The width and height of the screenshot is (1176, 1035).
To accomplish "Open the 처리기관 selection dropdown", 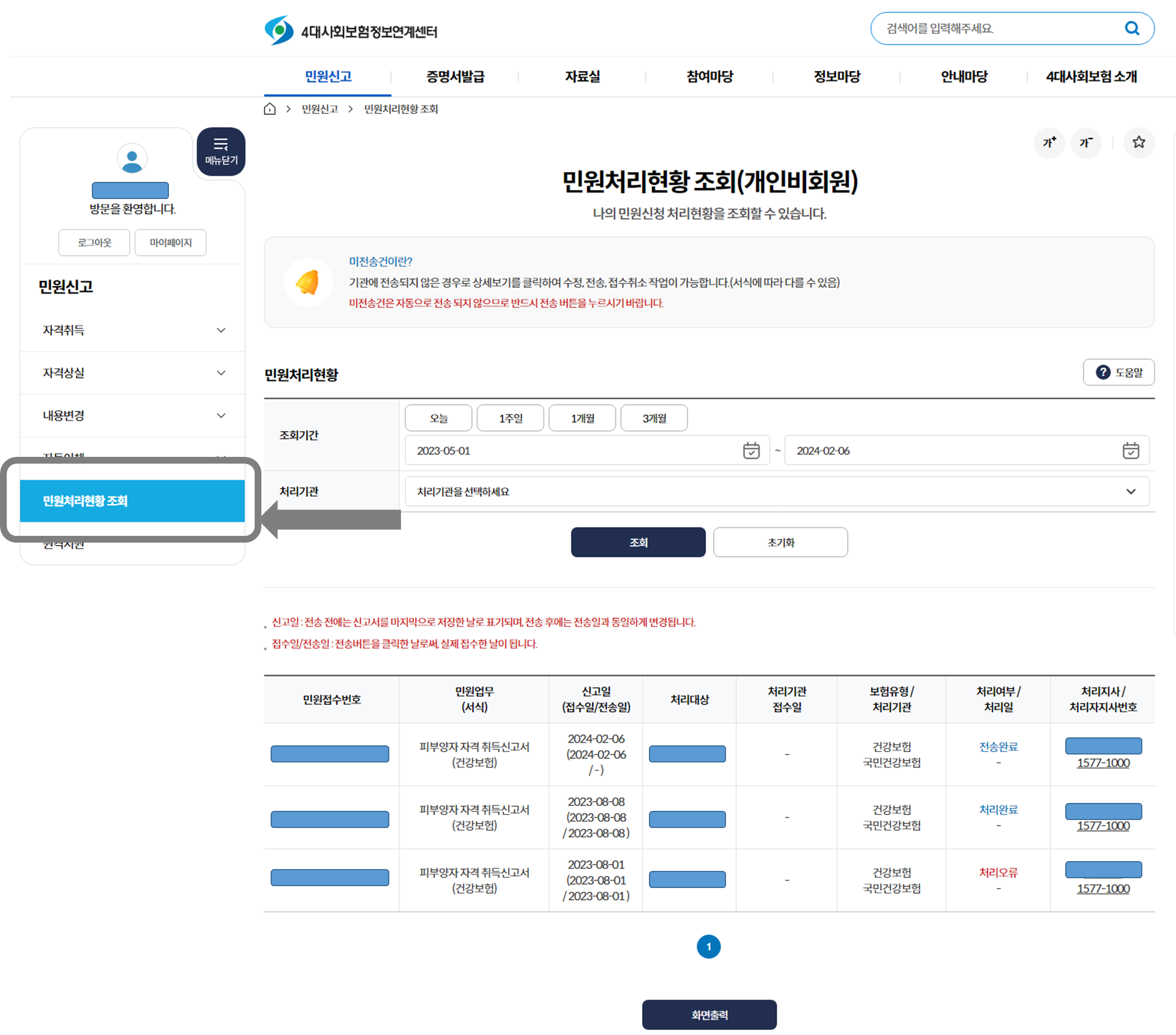I will pyautogui.click(x=776, y=492).
